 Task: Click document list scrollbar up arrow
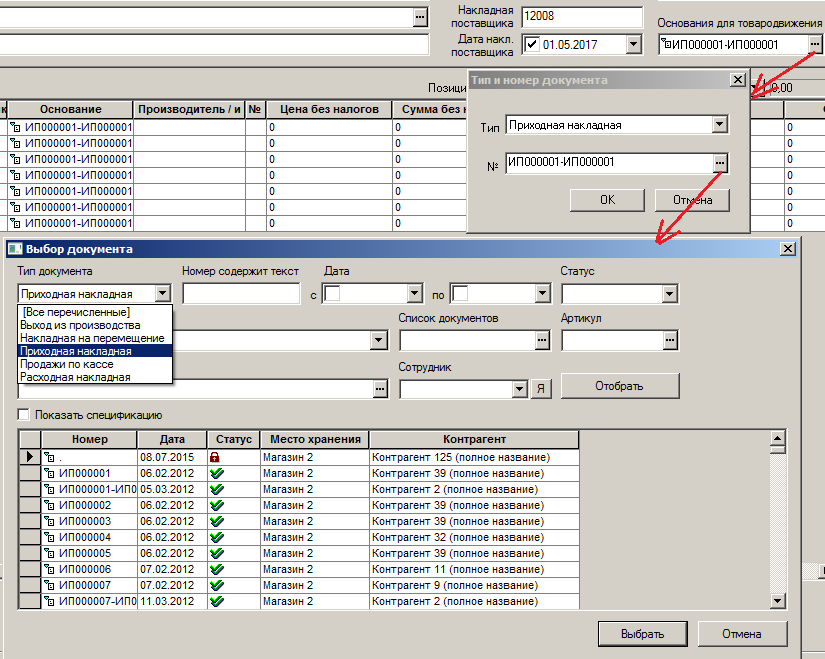(778, 438)
